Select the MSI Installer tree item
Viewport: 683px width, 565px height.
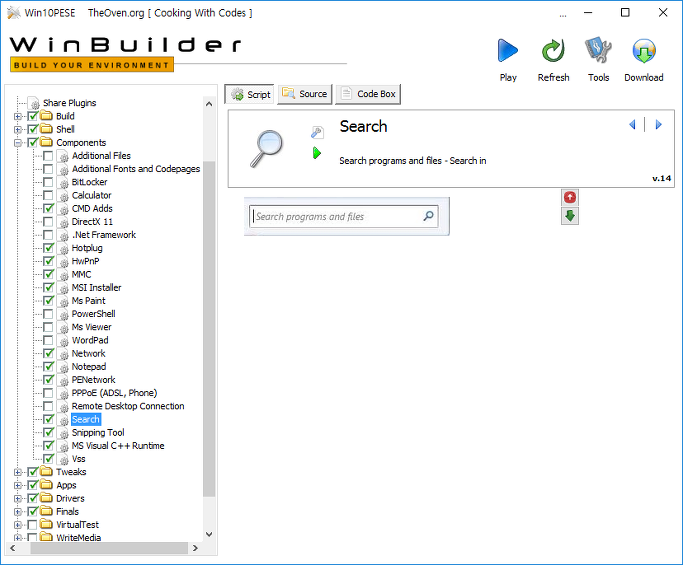96,288
